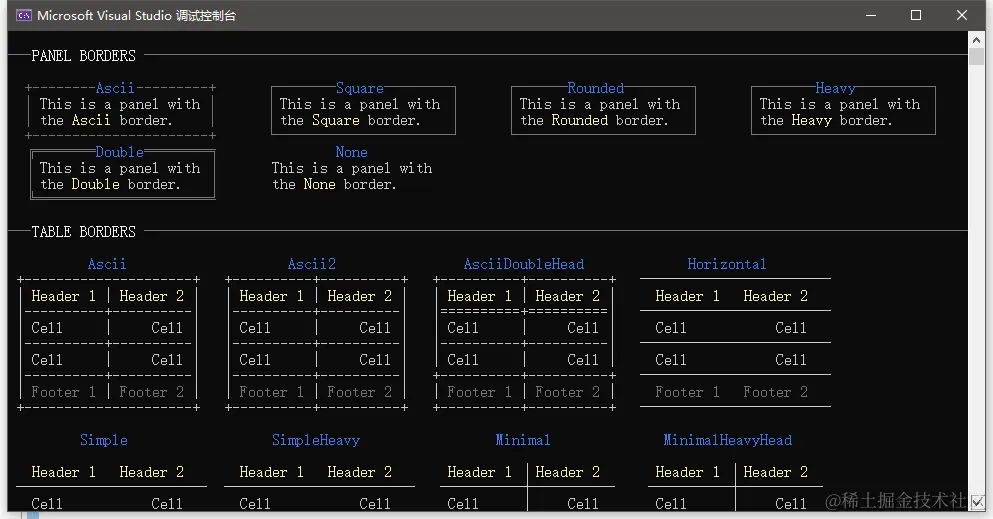Click 'Header 2' in the SimpleHeavy table
993x519 pixels.
(360, 472)
